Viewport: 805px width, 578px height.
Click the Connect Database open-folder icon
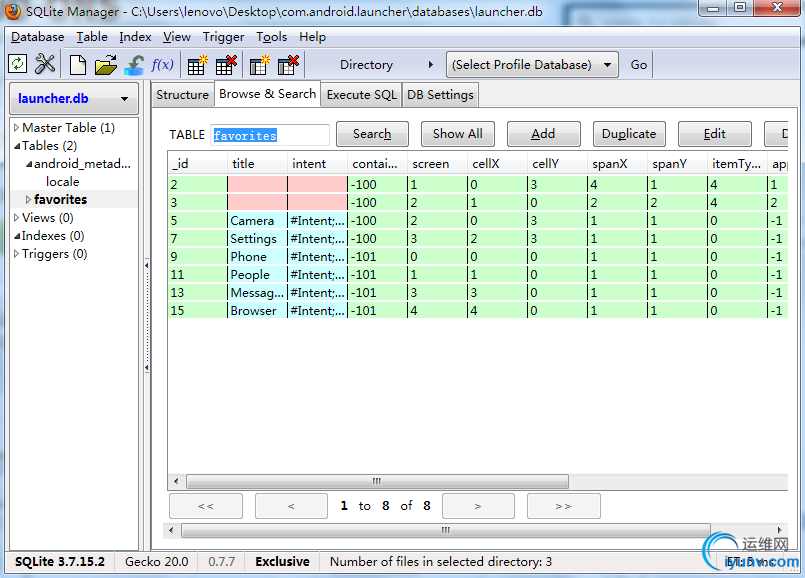106,65
